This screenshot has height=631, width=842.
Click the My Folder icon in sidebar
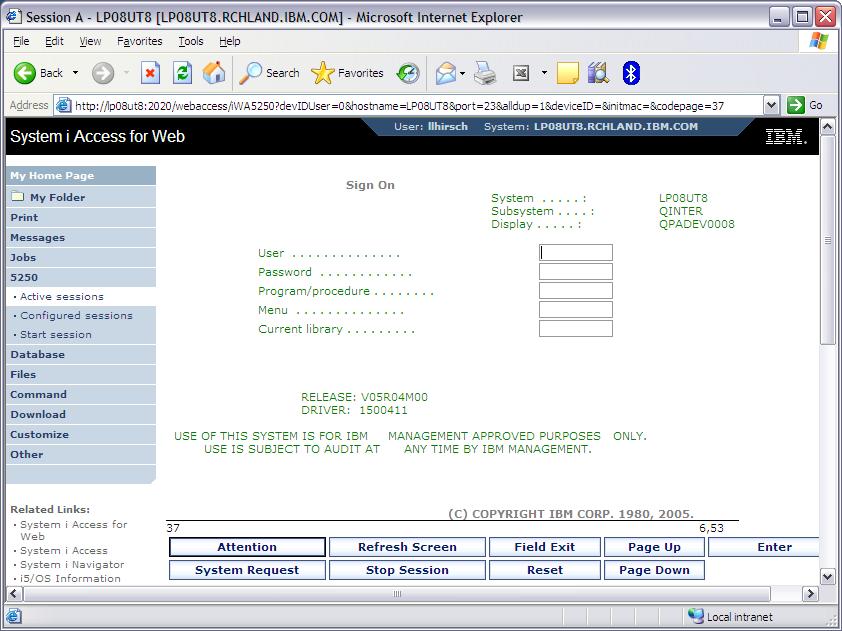18,197
